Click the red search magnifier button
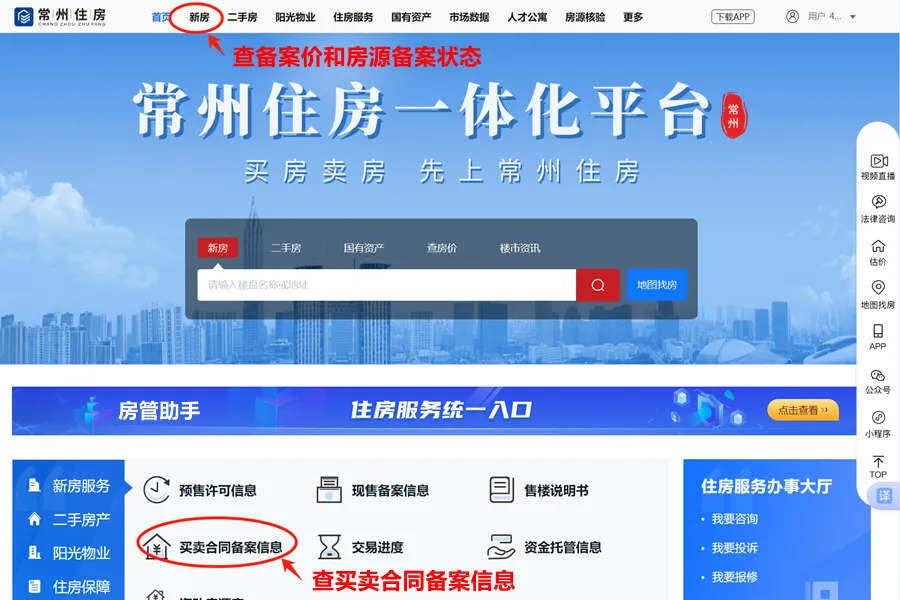Screen dimensions: 900x600 pyautogui.click(x=597, y=285)
